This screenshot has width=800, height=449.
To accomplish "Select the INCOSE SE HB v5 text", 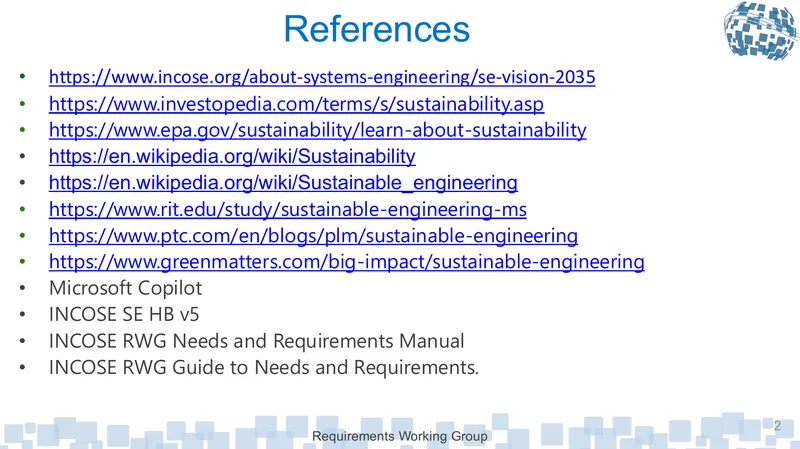I will click(x=124, y=314).
